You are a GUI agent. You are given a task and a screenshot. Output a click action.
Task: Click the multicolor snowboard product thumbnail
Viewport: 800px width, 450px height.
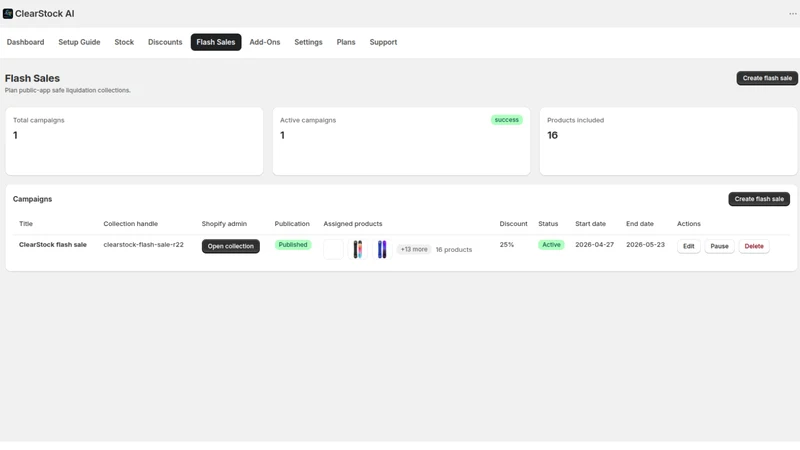pos(358,249)
